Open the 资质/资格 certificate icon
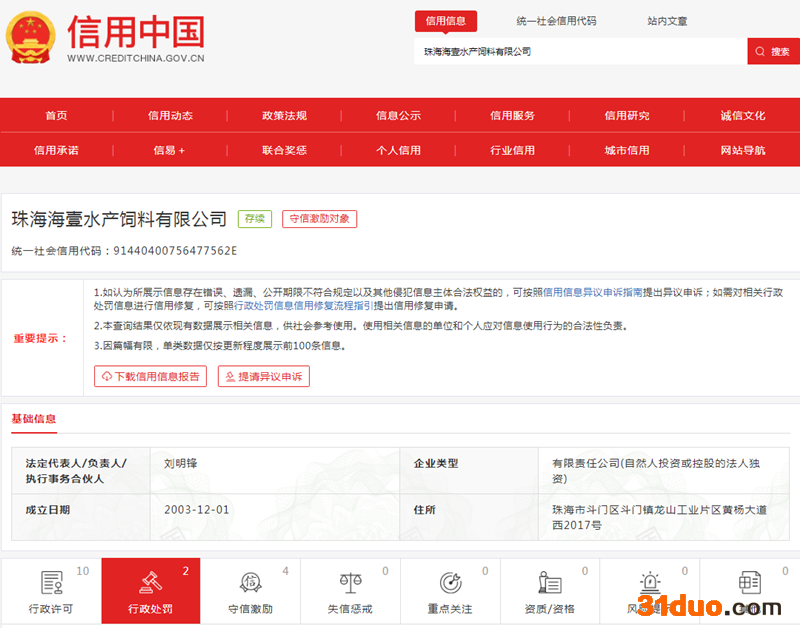 pyautogui.click(x=550, y=582)
